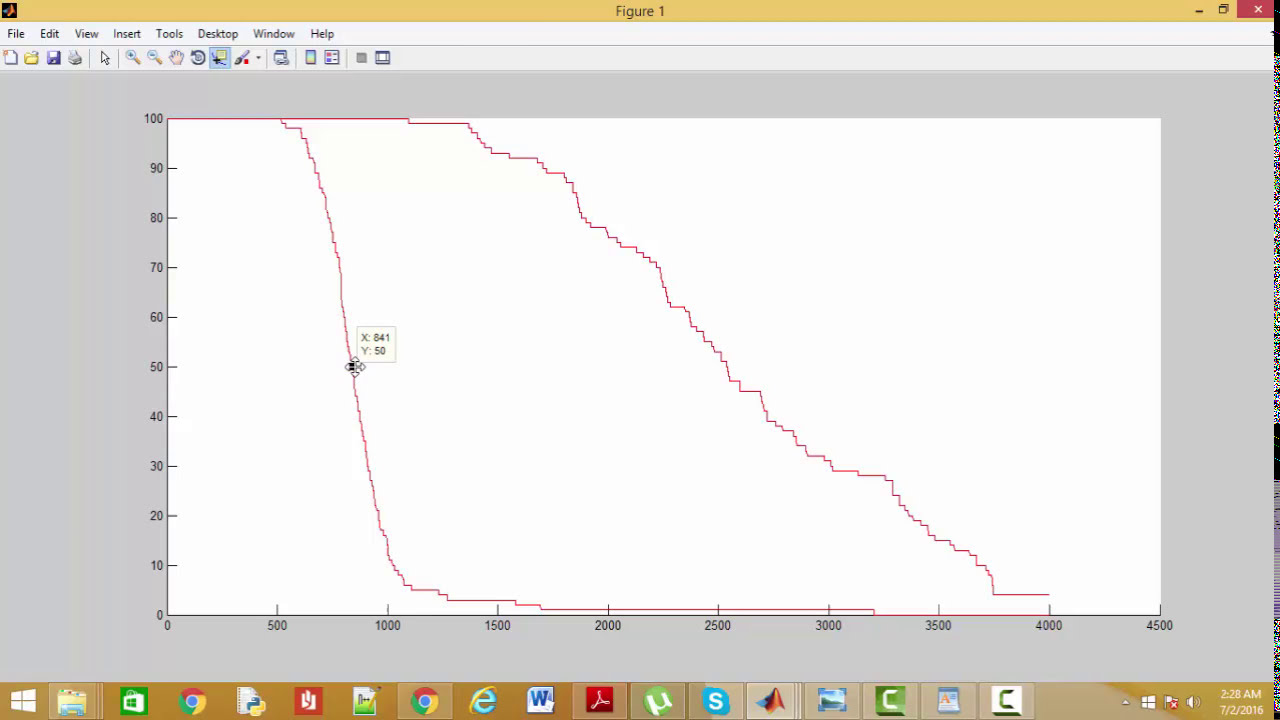Save the figure

tap(54, 58)
